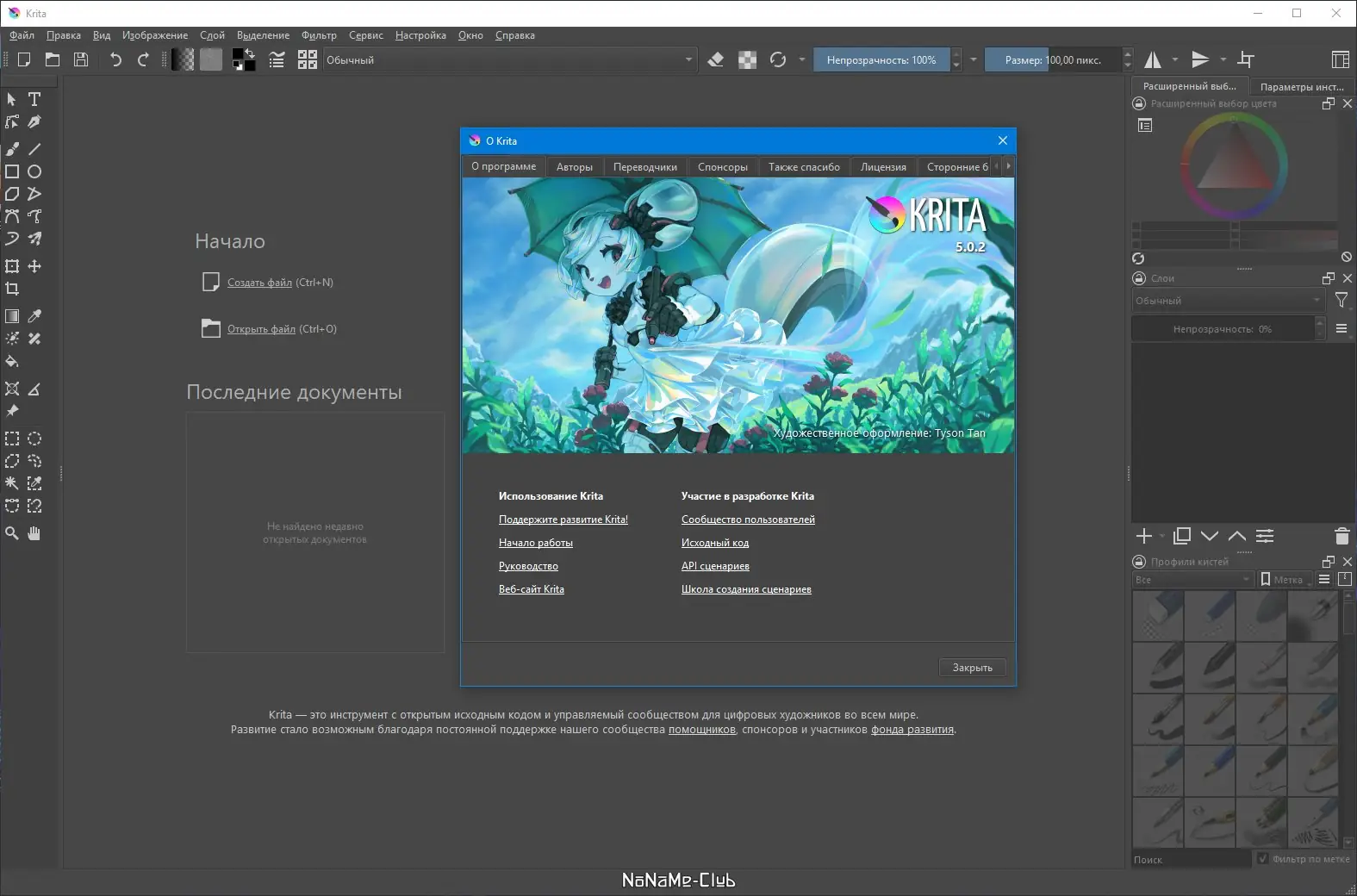Image resolution: width=1357 pixels, height=896 pixels.
Task: Open the "Руководство" link
Action: (x=528, y=566)
